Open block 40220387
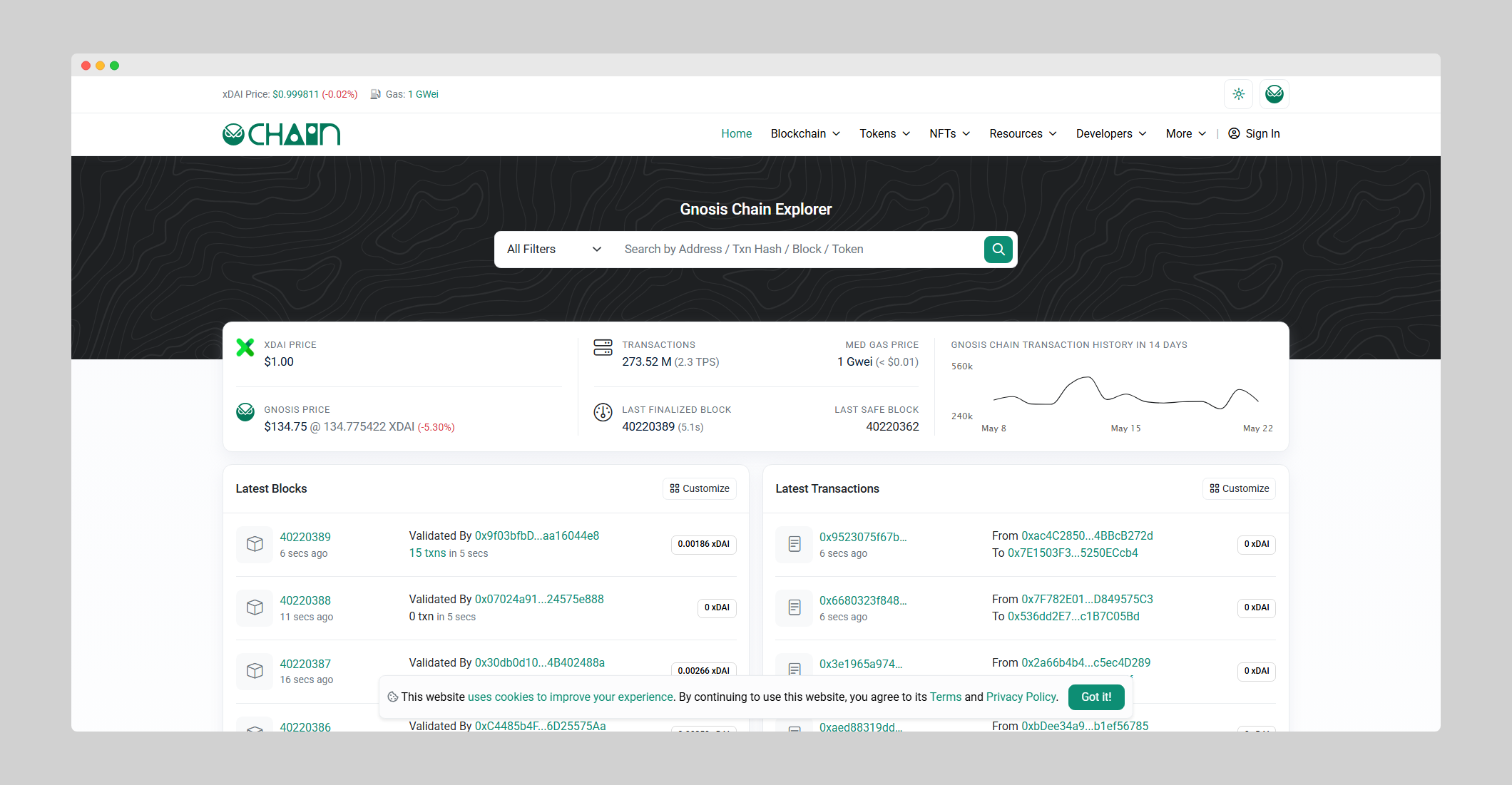The image size is (1512, 785). (x=305, y=664)
